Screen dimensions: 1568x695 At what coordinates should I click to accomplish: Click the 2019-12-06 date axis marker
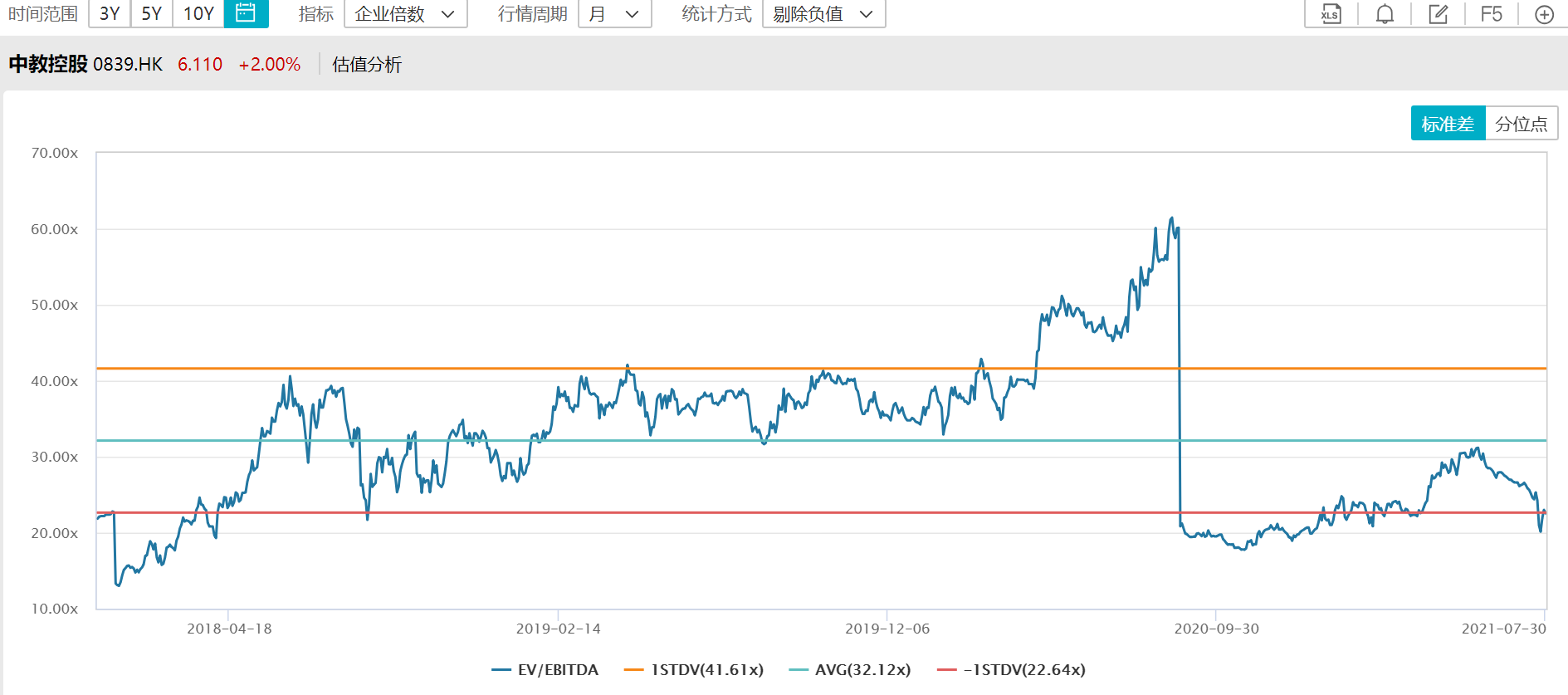887,629
